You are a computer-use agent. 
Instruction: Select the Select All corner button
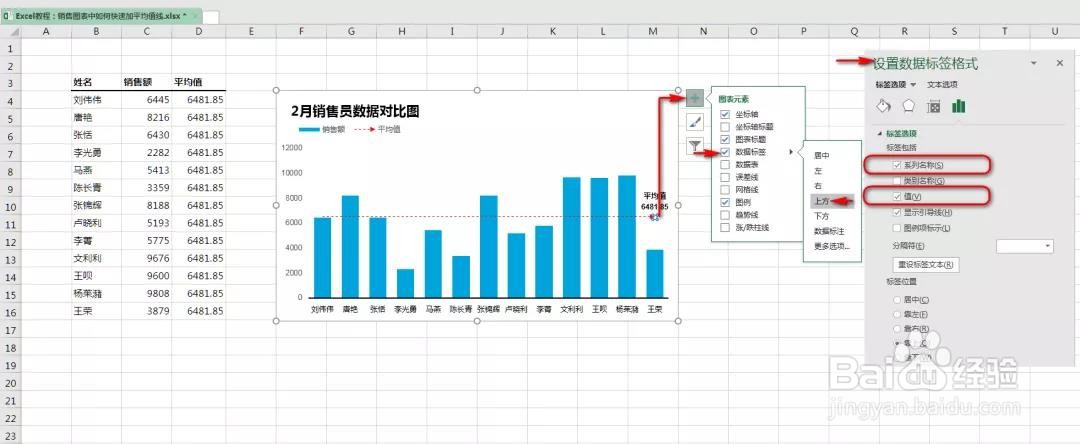[x=10, y=32]
